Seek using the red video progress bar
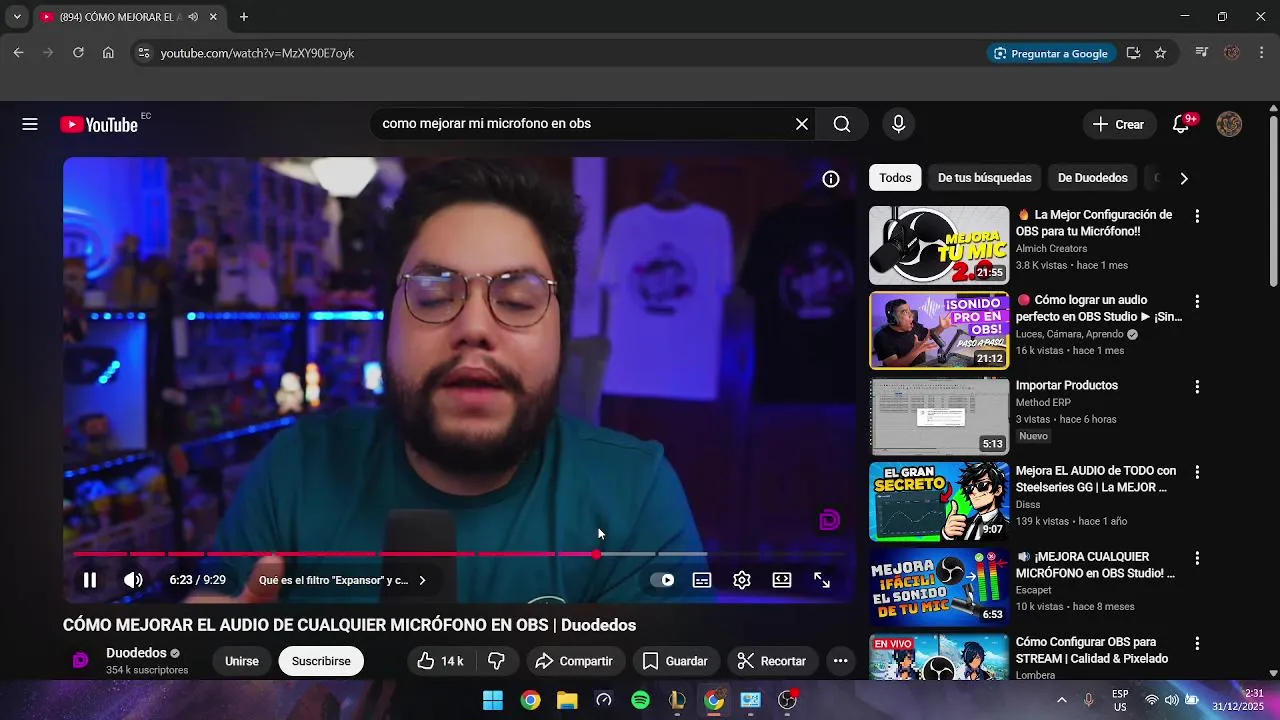 (460, 554)
